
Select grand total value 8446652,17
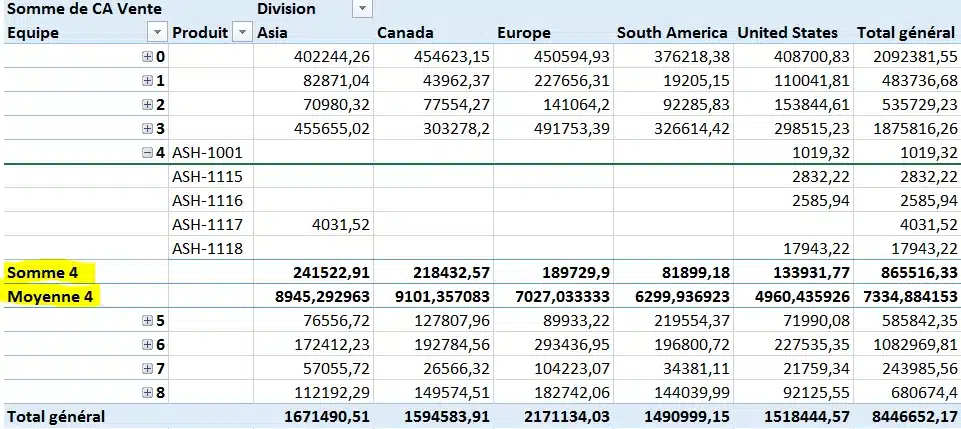908,417
